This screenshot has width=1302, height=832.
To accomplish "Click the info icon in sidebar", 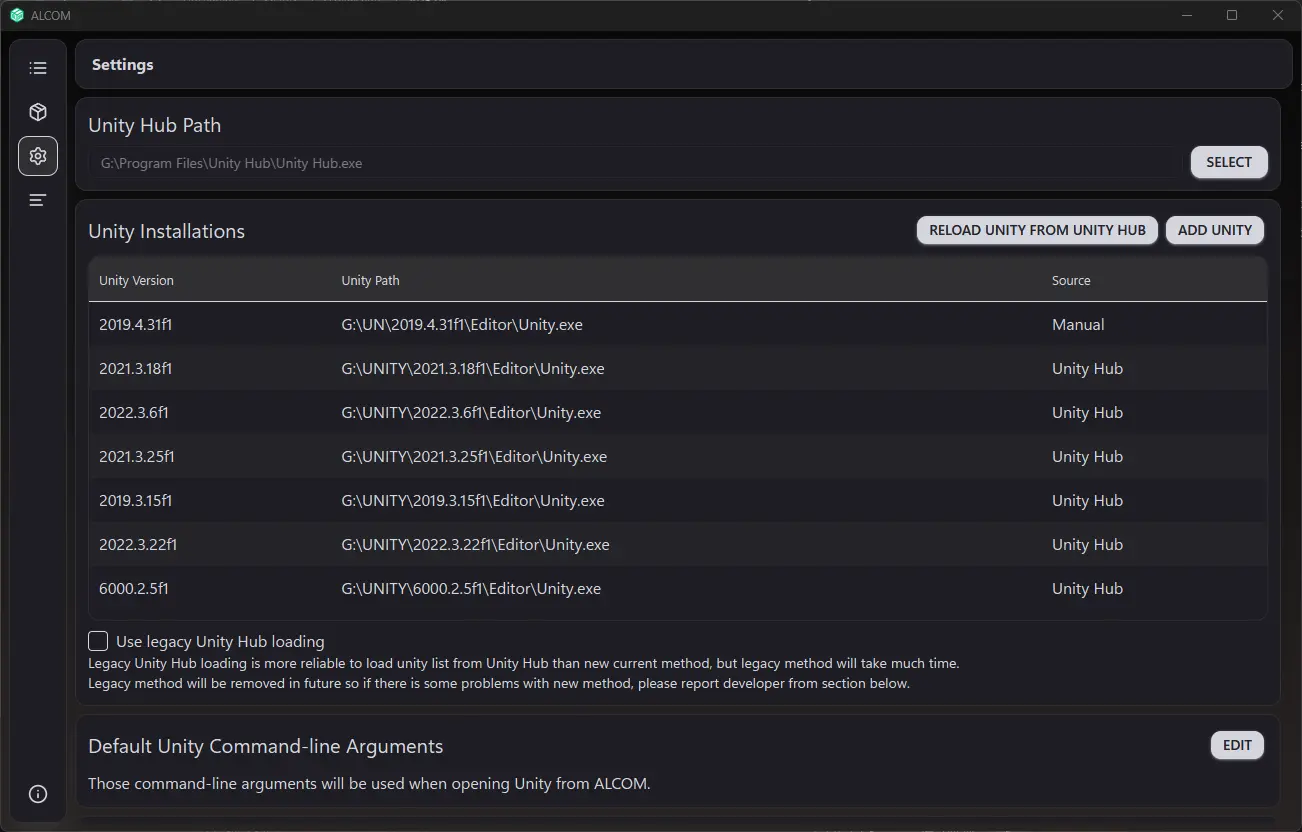I will 38,794.
